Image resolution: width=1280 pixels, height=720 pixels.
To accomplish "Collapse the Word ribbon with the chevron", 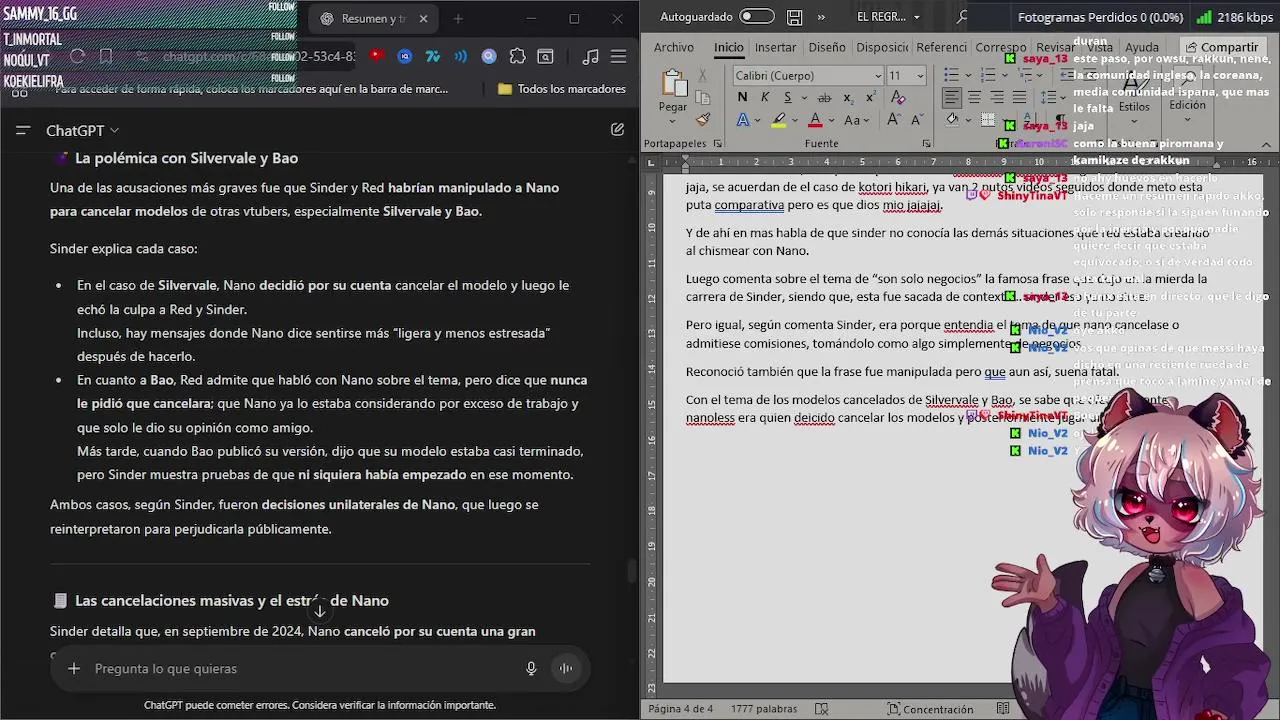I will click(1266, 144).
